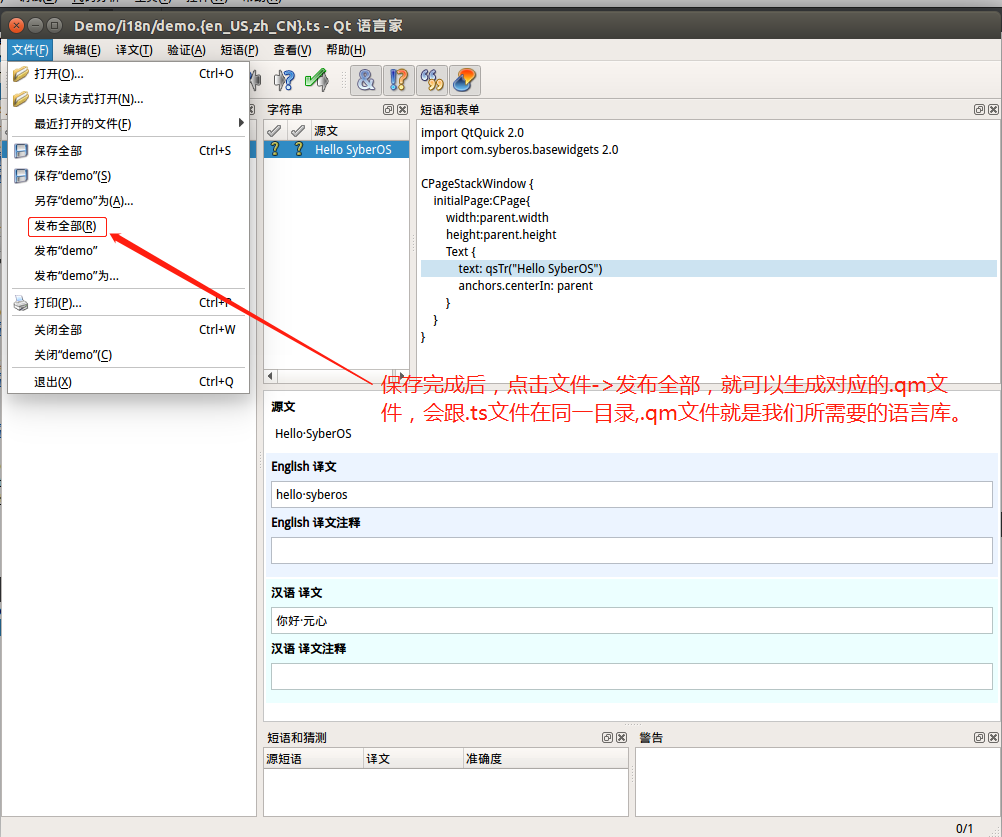Float the Strings (字符串) panel
Screen dimensions: 1002x837
click(x=388, y=110)
